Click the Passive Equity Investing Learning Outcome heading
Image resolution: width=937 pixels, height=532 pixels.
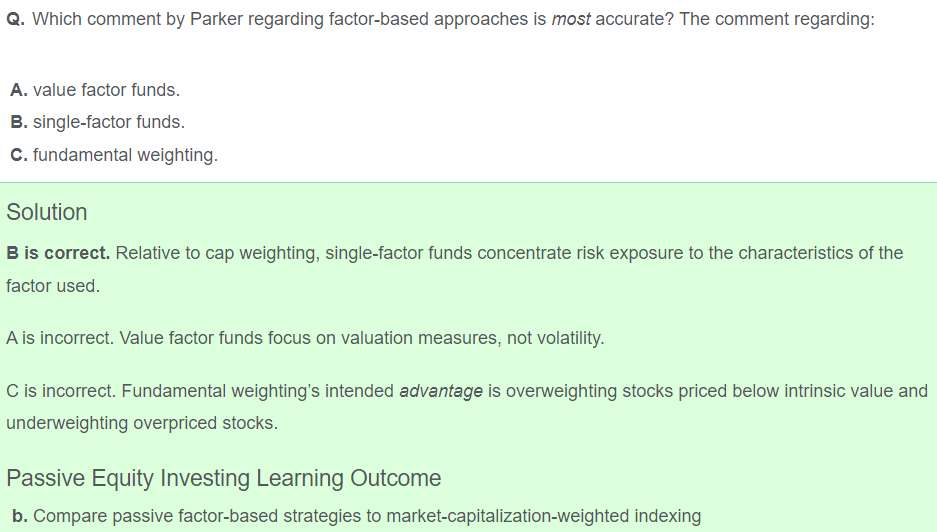(223, 478)
